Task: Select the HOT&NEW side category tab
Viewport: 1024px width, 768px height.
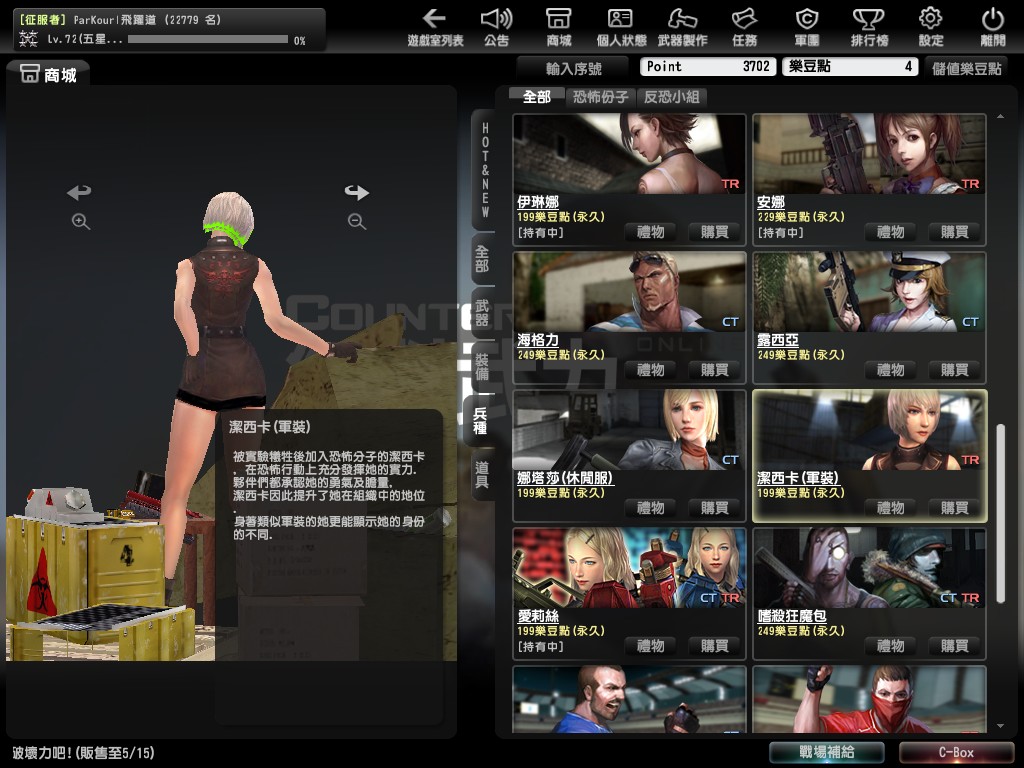Action: pyautogui.click(x=484, y=170)
